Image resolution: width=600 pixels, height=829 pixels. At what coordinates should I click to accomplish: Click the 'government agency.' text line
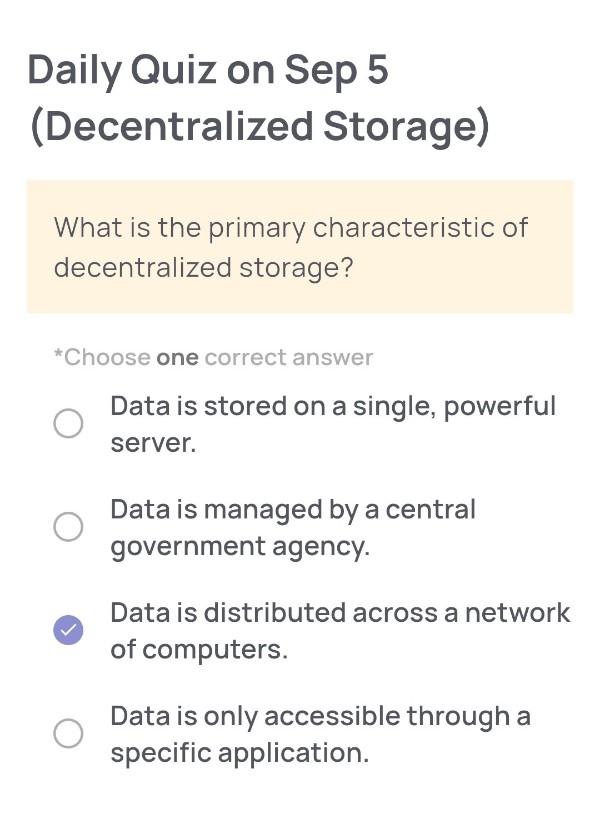(240, 547)
